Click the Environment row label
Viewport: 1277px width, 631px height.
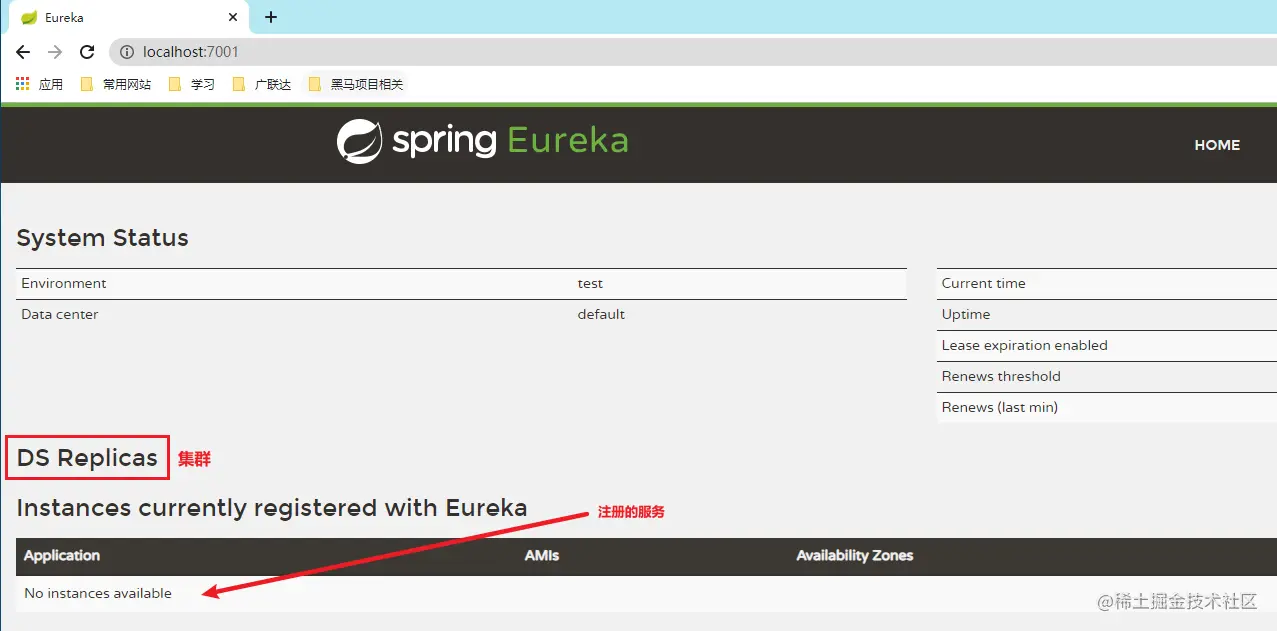coord(64,283)
